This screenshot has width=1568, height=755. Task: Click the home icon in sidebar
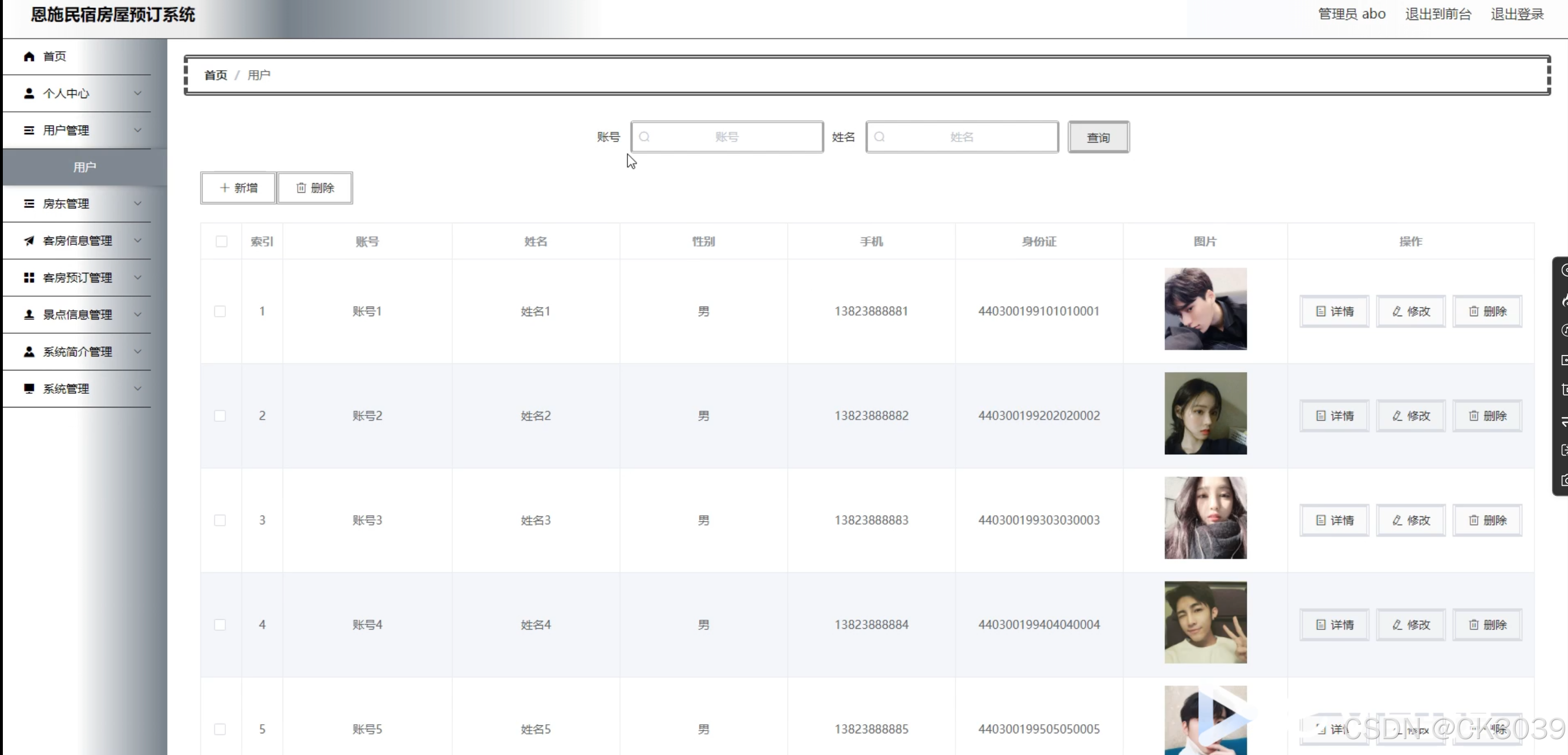29,56
